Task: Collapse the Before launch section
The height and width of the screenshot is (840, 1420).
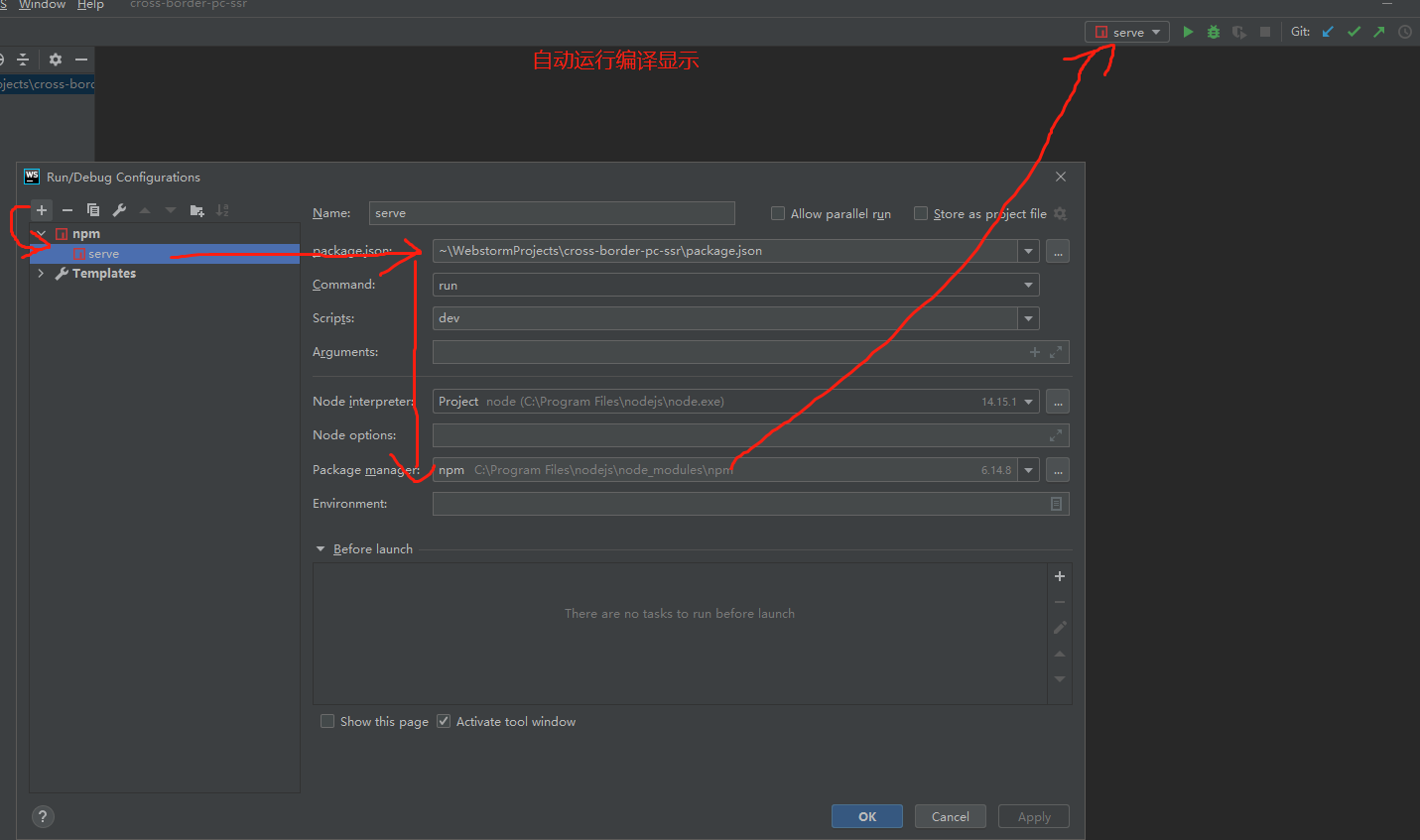Action: coord(321,549)
